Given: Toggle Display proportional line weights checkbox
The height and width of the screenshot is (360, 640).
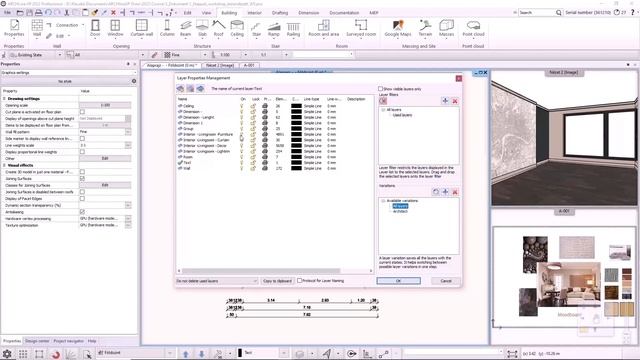Looking at the screenshot, I should (x=82, y=152).
